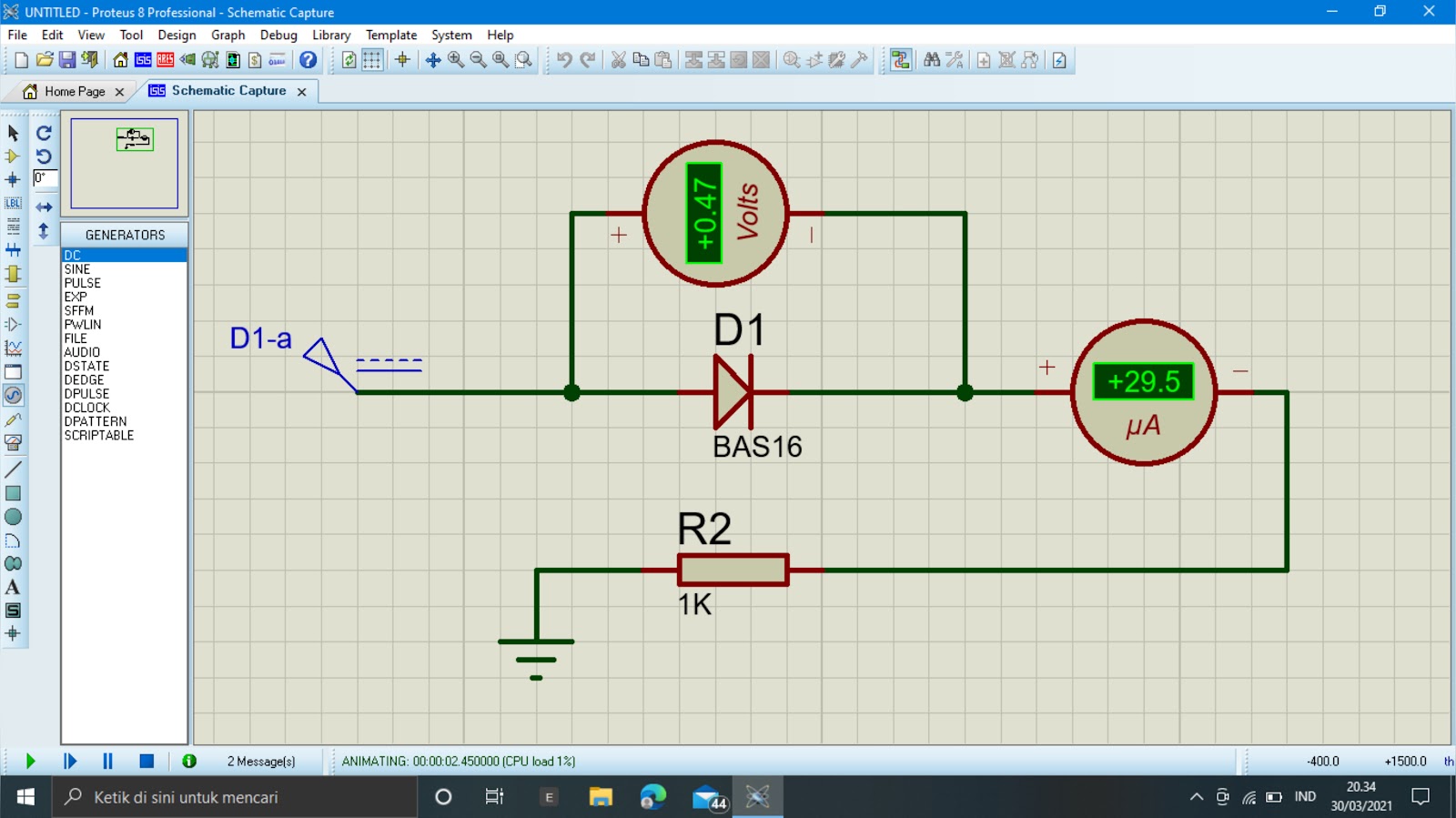Select 2D graphics box tool
The image size is (1456, 818).
(13, 493)
